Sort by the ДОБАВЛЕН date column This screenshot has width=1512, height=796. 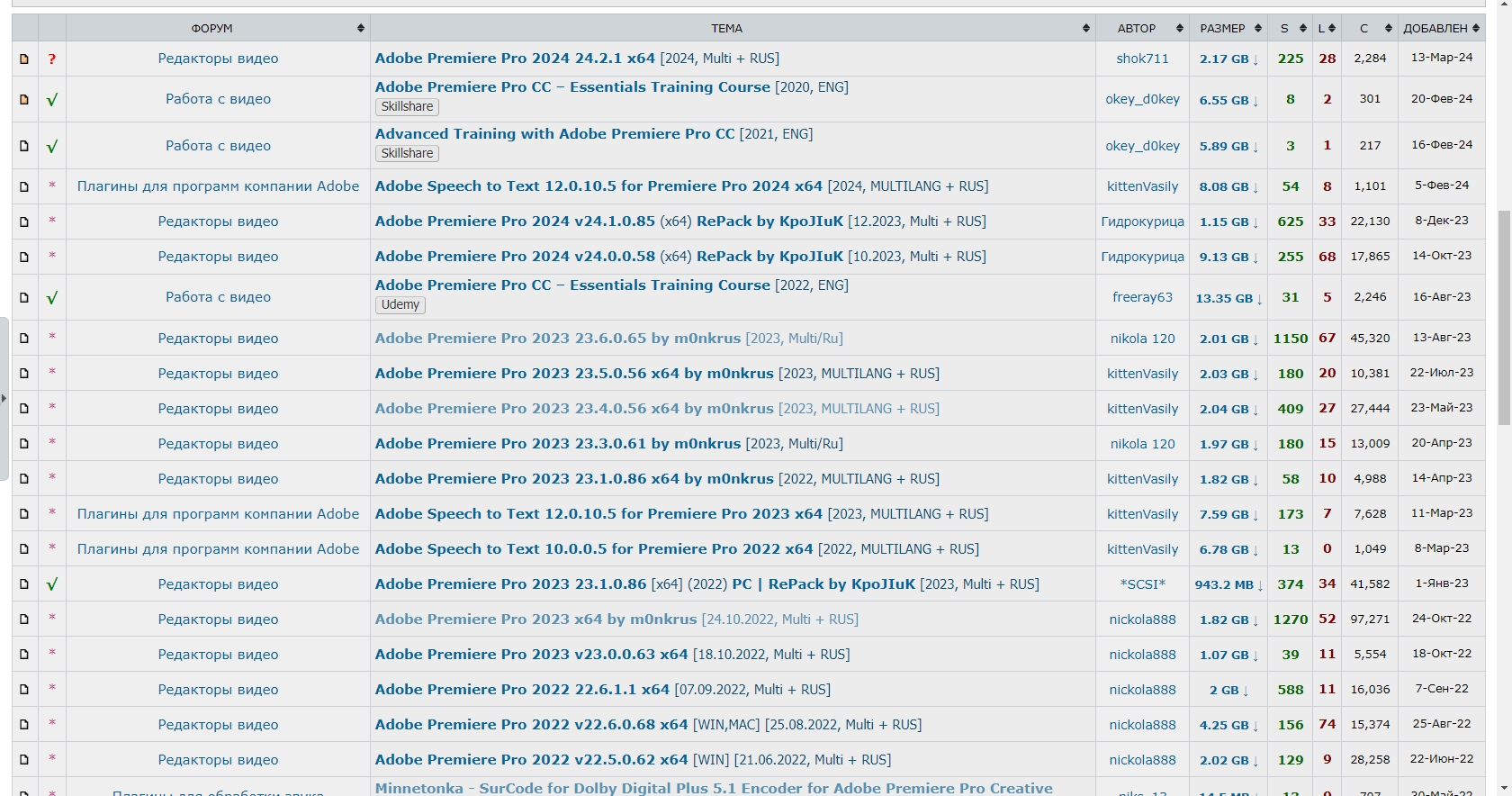click(1442, 28)
